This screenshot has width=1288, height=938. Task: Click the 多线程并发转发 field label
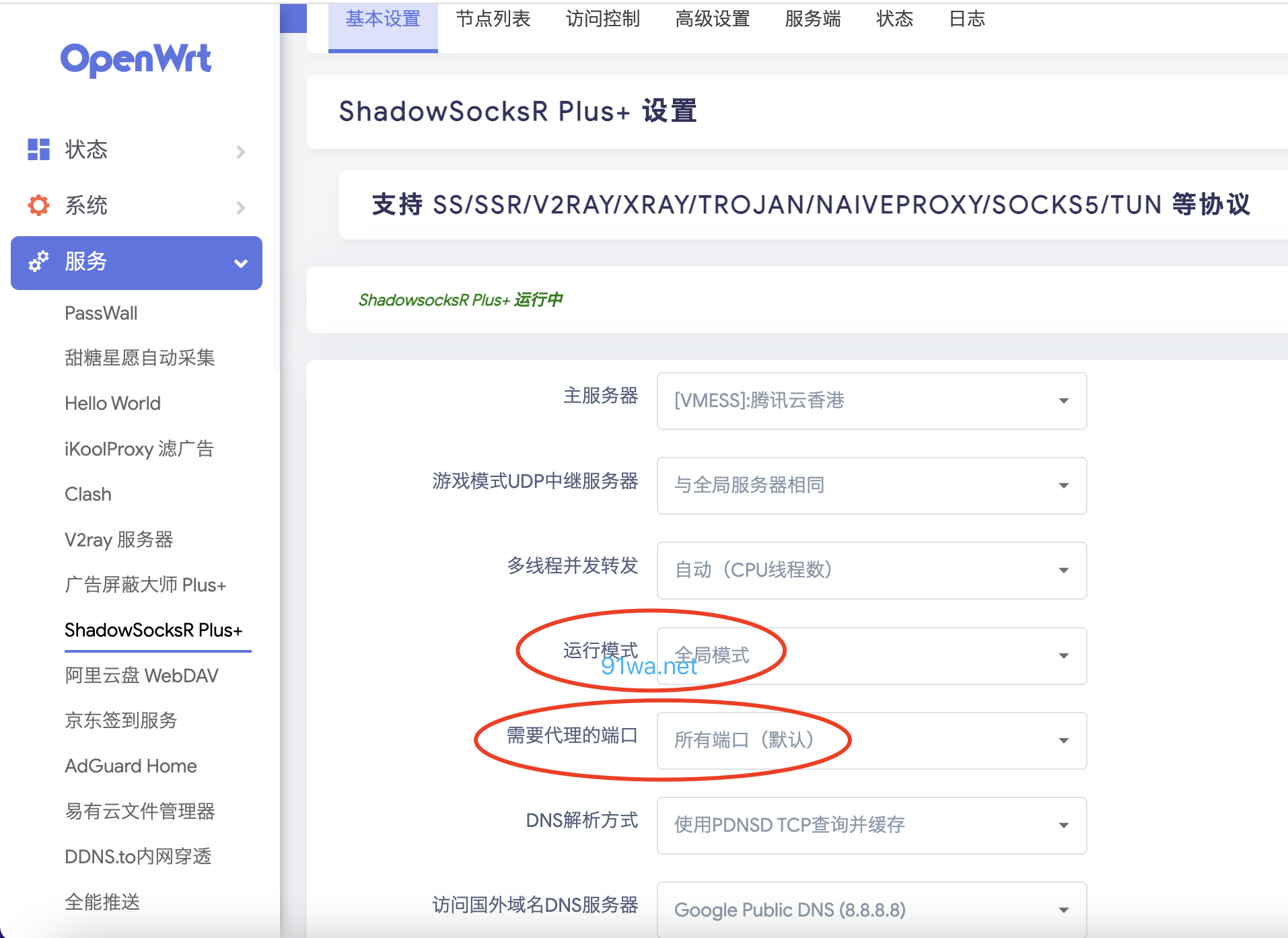tap(572, 566)
